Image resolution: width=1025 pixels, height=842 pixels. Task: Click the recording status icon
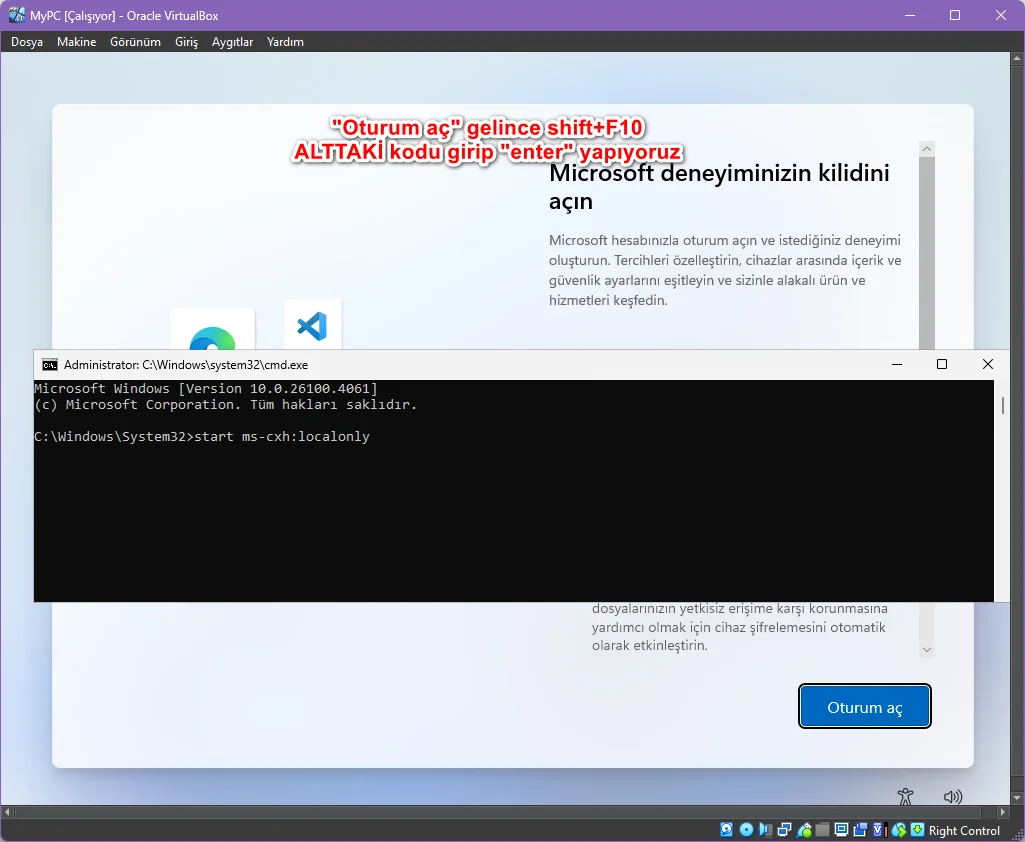860,830
